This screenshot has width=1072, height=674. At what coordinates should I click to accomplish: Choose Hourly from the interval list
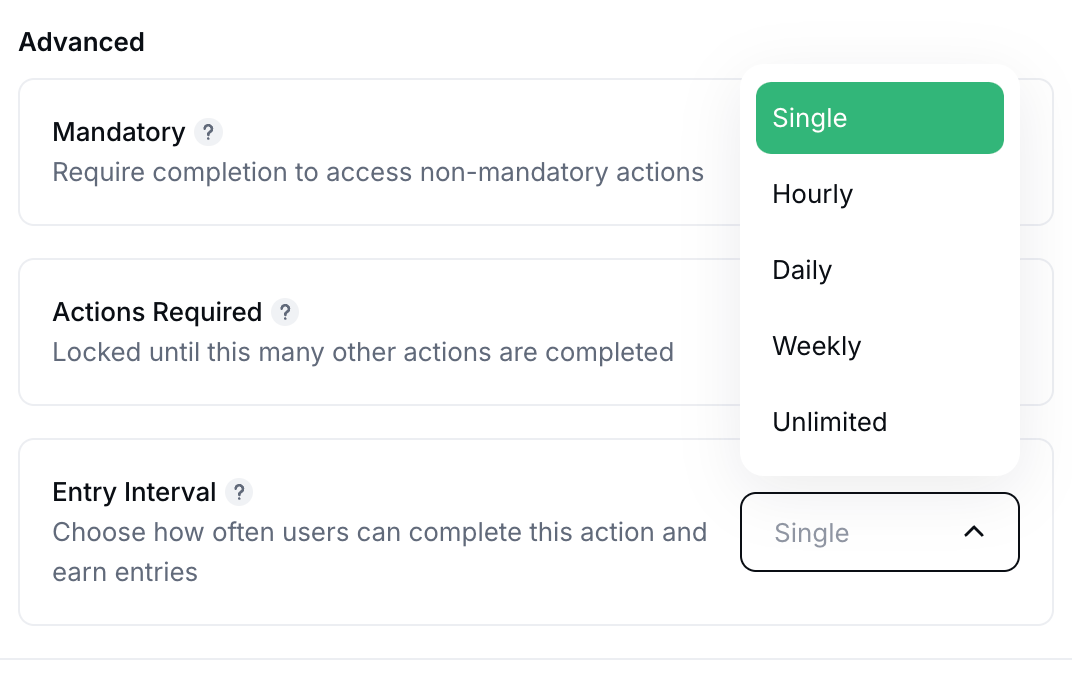(812, 194)
